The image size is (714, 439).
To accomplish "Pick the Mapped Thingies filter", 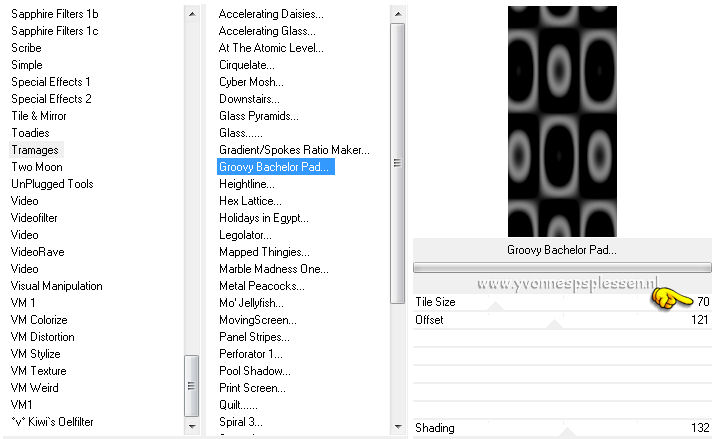I will tap(264, 252).
